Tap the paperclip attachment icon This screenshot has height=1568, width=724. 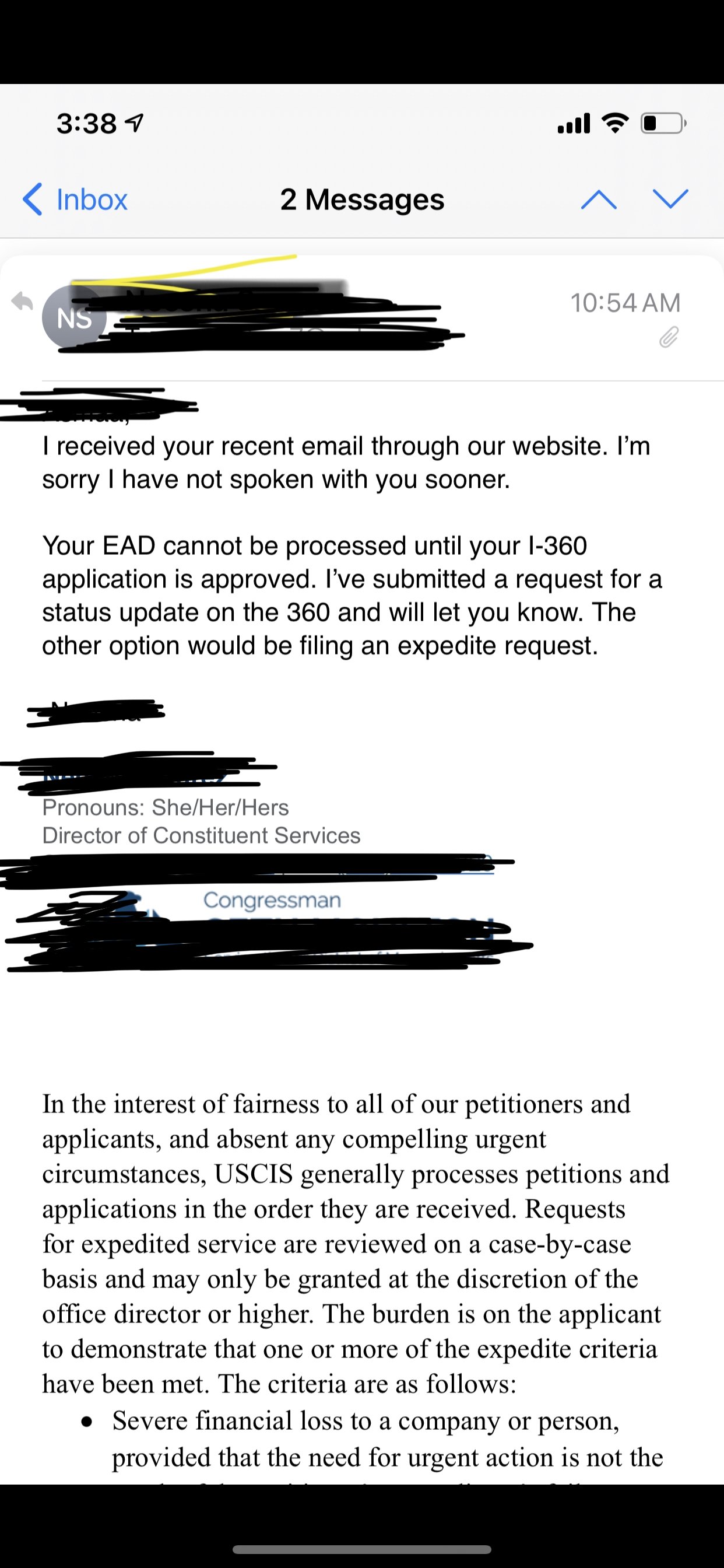pos(668,337)
